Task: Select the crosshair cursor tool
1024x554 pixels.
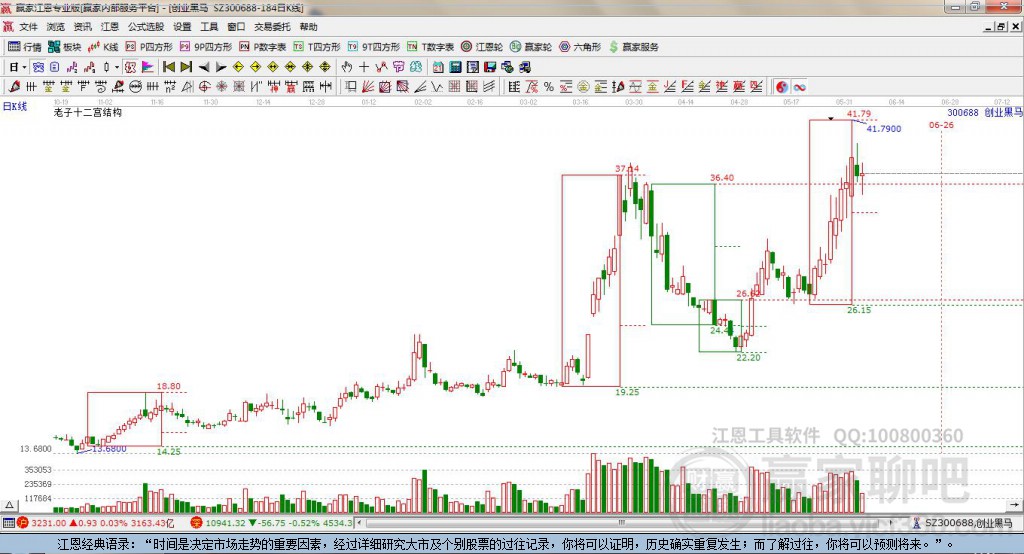Action: click(364, 67)
